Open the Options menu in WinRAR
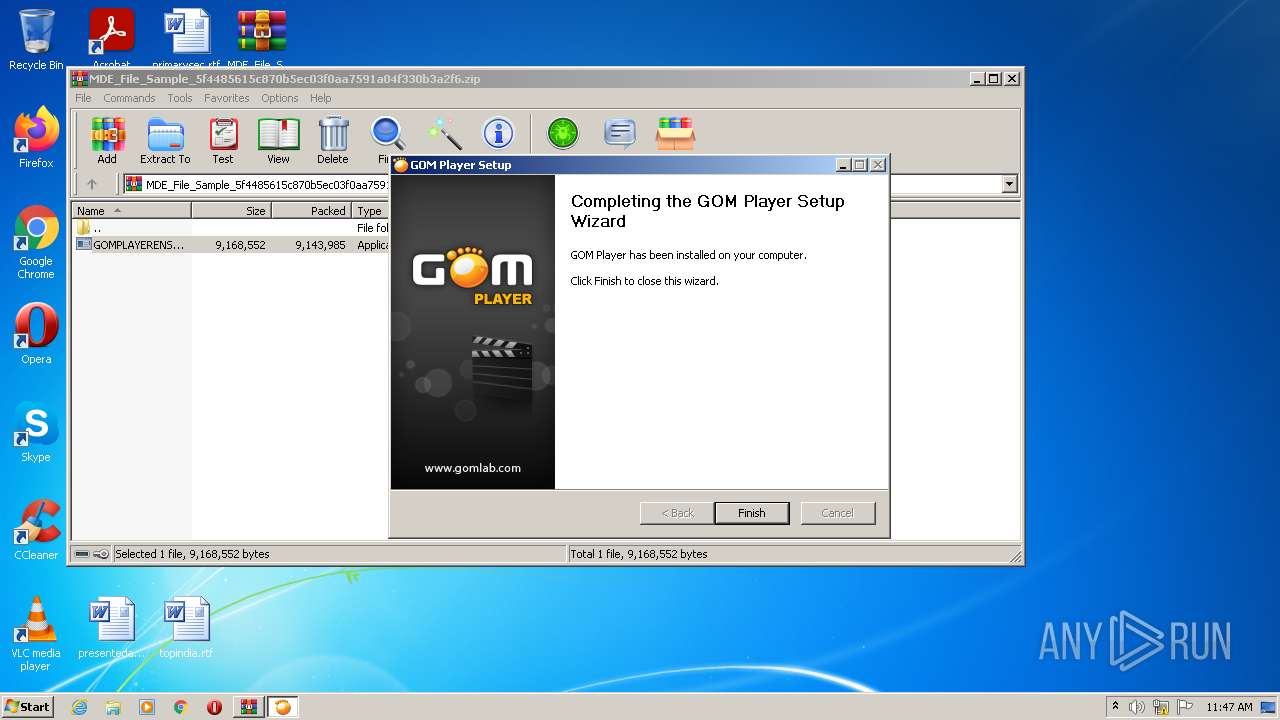The width and height of the screenshot is (1280, 720). coord(280,98)
